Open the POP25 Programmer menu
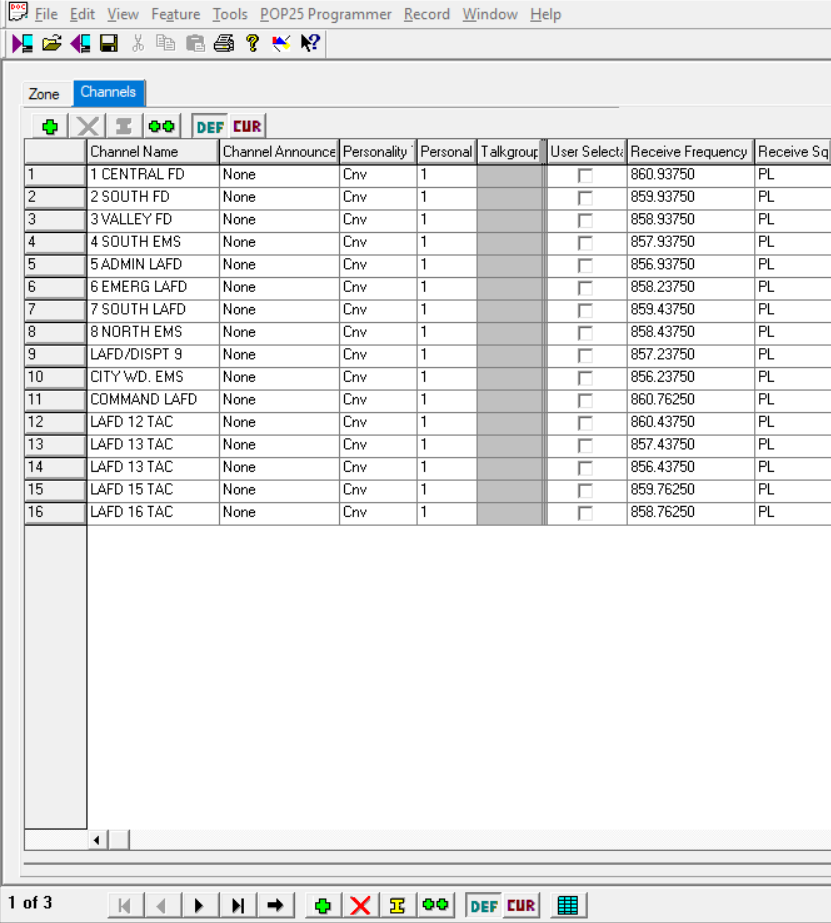 325,14
